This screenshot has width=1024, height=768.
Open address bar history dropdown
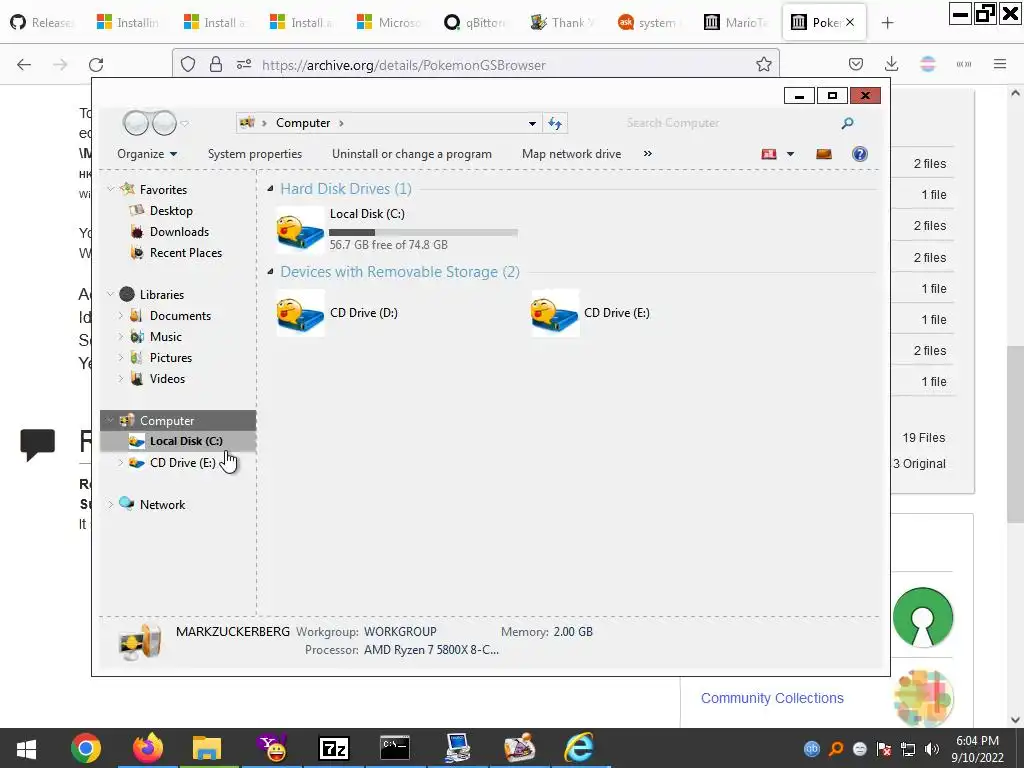click(532, 123)
